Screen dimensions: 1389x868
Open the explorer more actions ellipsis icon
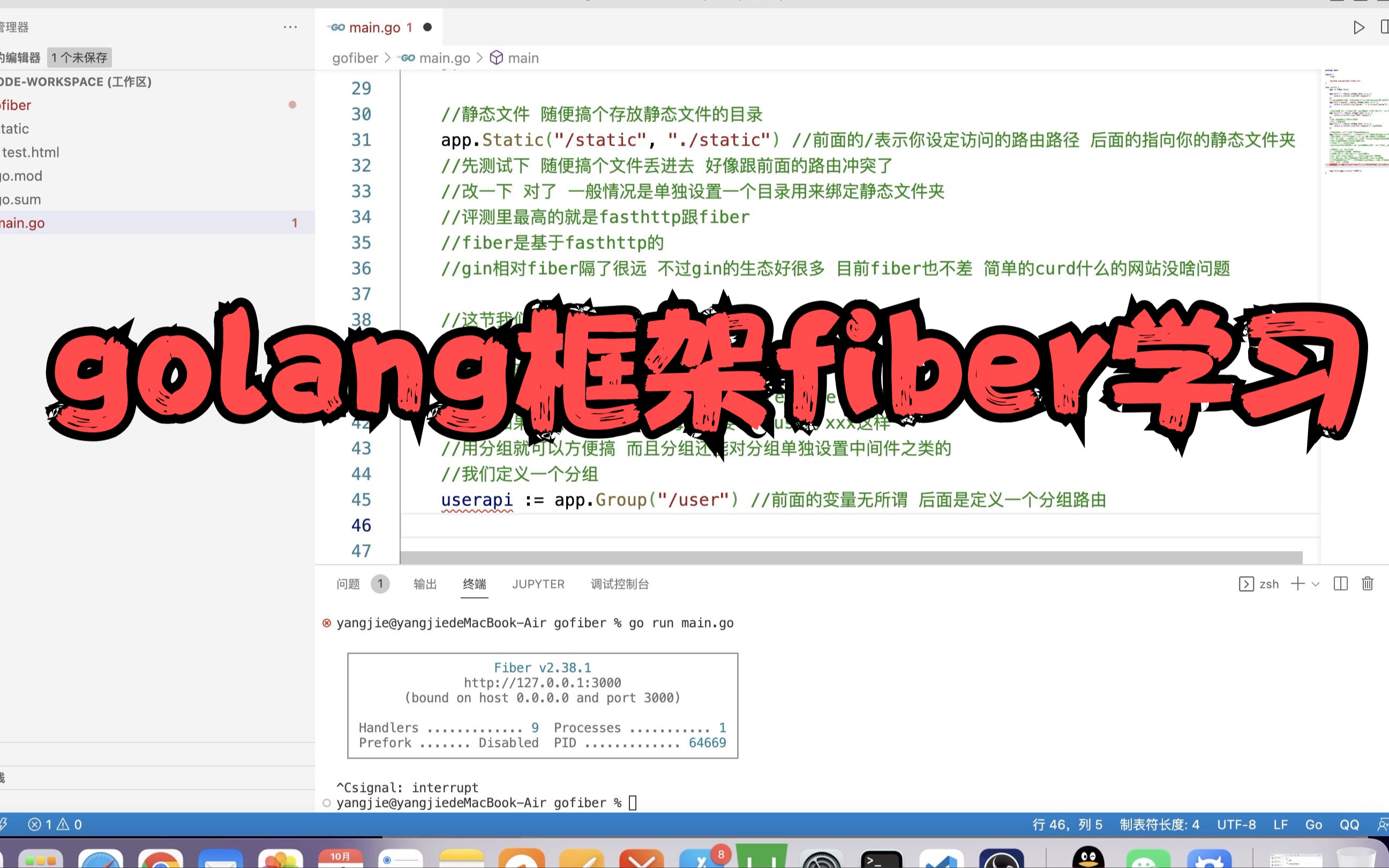click(291, 27)
